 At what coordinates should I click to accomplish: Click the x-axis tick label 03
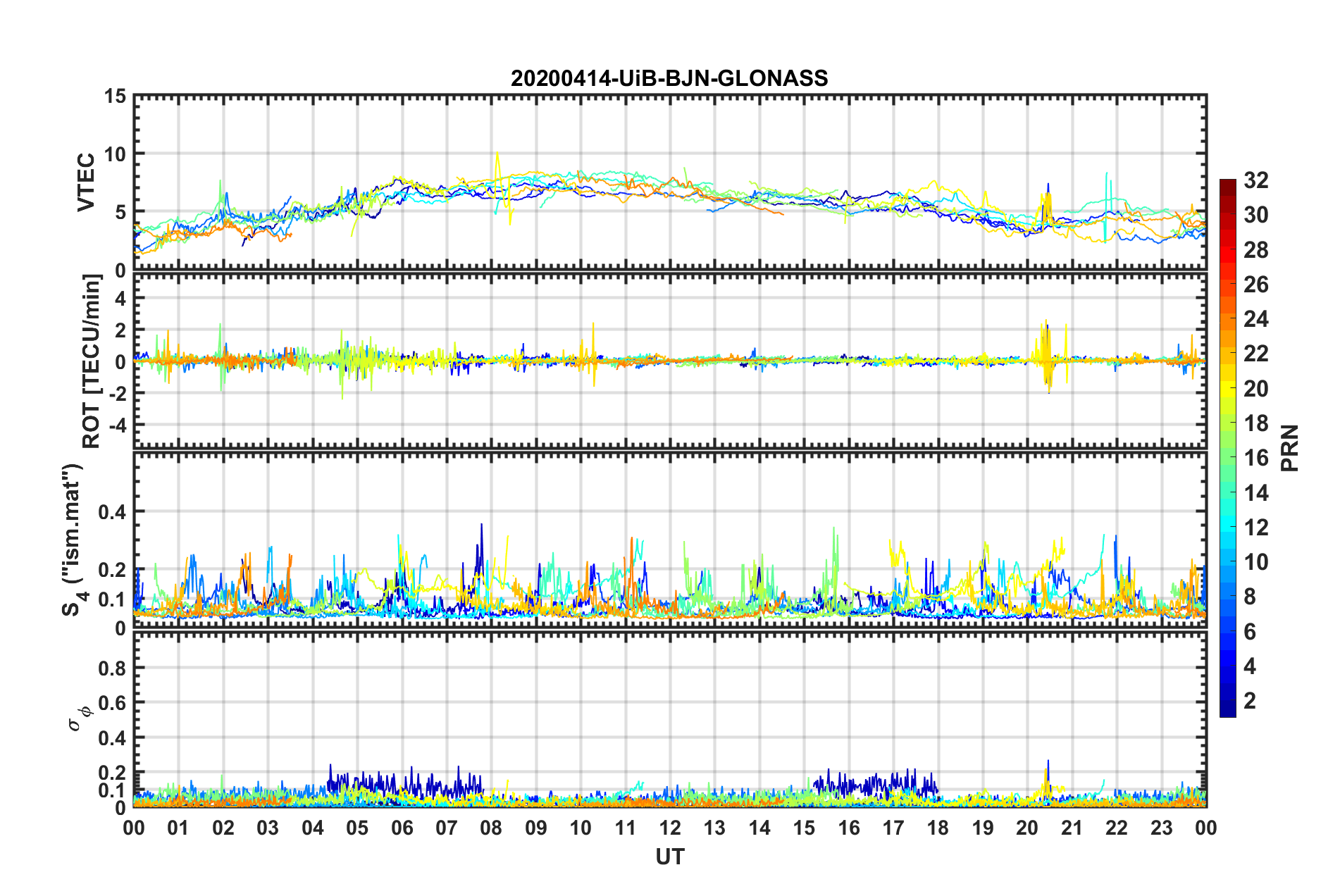pyautogui.click(x=268, y=828)
